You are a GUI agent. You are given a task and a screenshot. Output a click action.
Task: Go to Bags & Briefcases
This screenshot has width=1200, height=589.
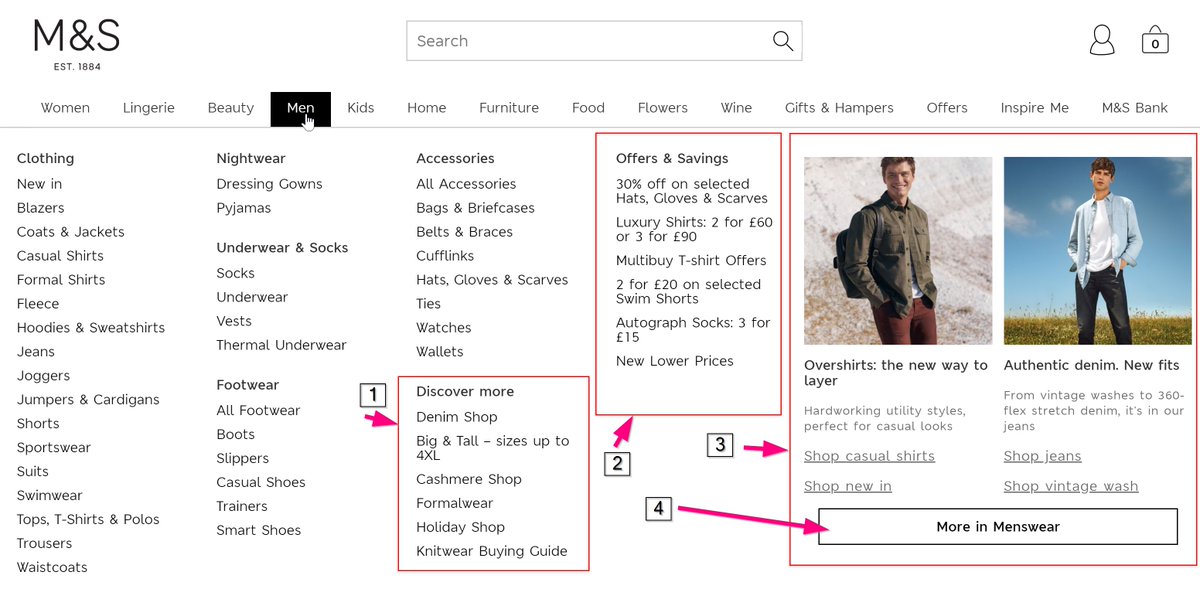coord(475,208)
